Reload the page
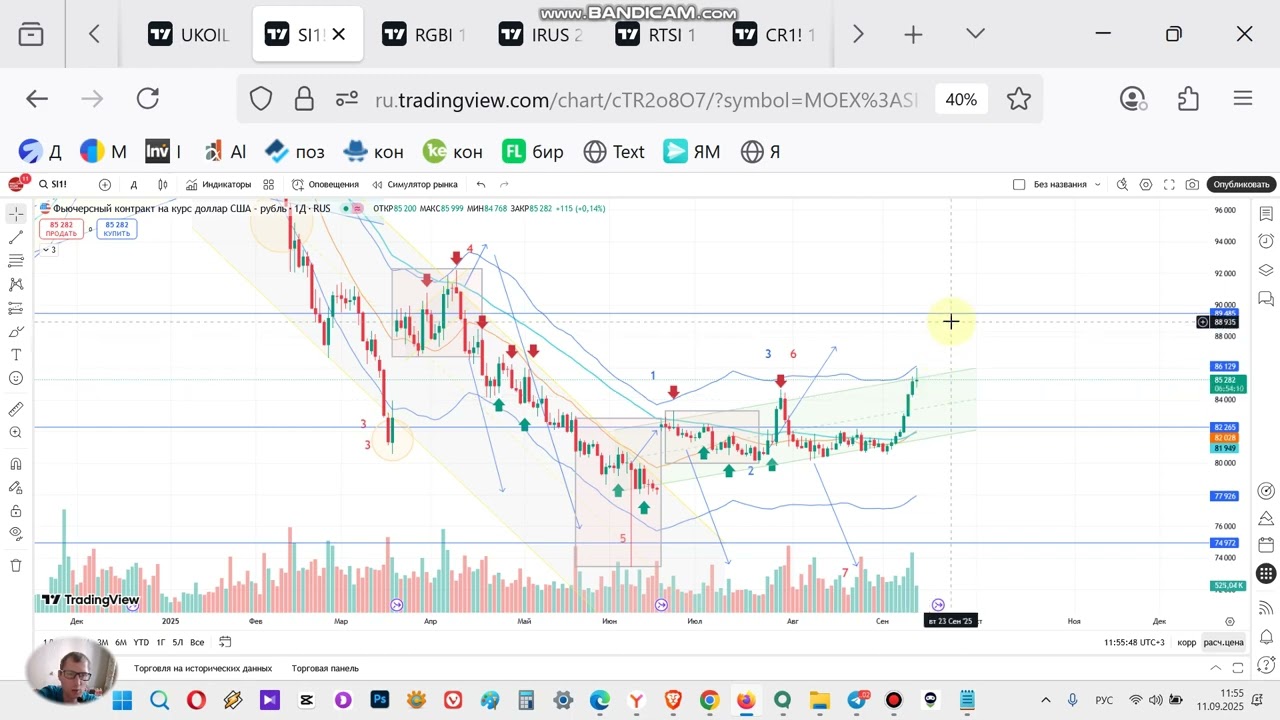Image resolution: width=1280 pixels, height=720 pixels. (x=148, y=98)
